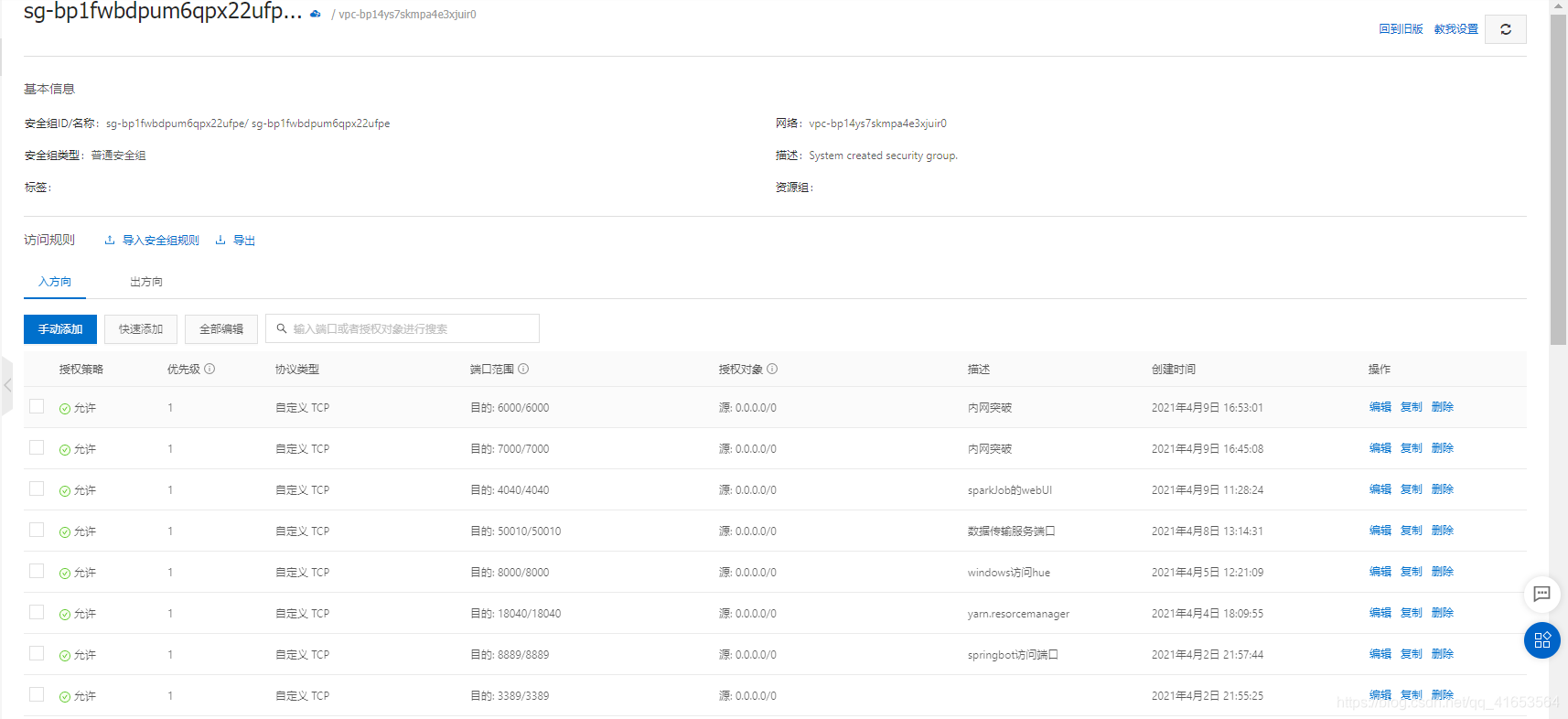
Task: Click the 快速添加 button
Action: tap(141, 329)
